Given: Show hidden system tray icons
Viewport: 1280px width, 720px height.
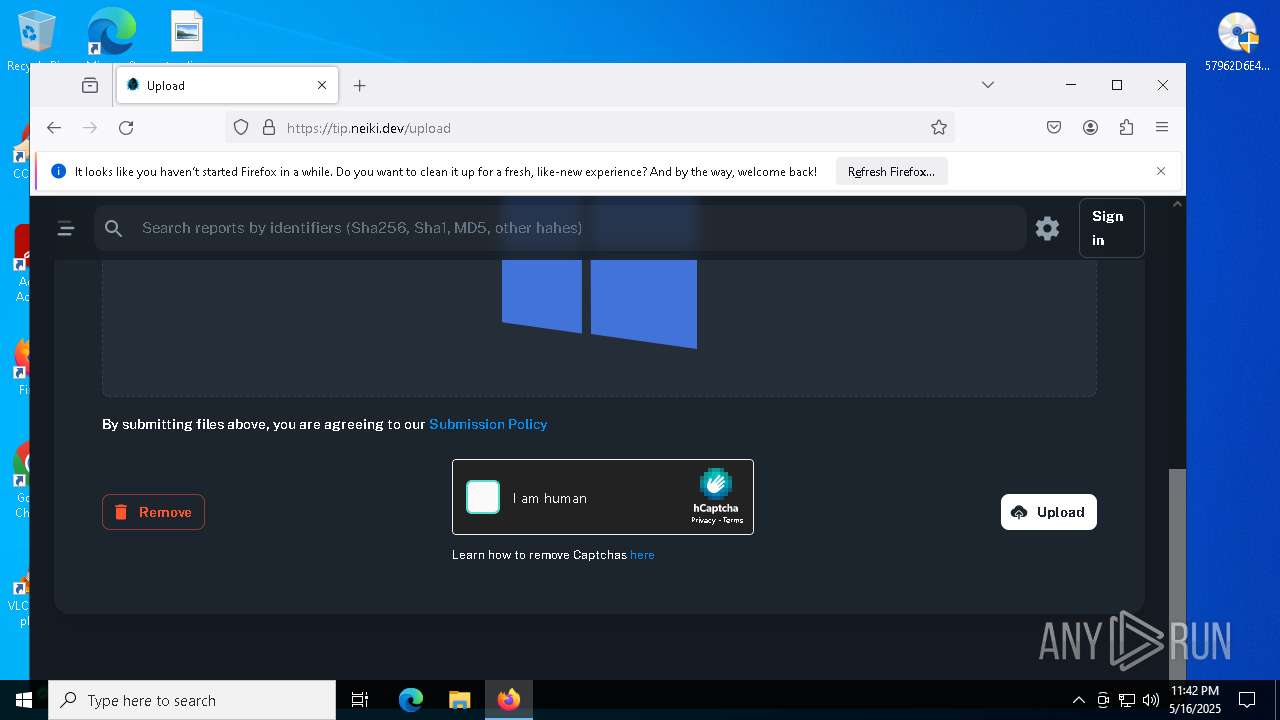Looking at the screenshot, I should [1078, 700].
